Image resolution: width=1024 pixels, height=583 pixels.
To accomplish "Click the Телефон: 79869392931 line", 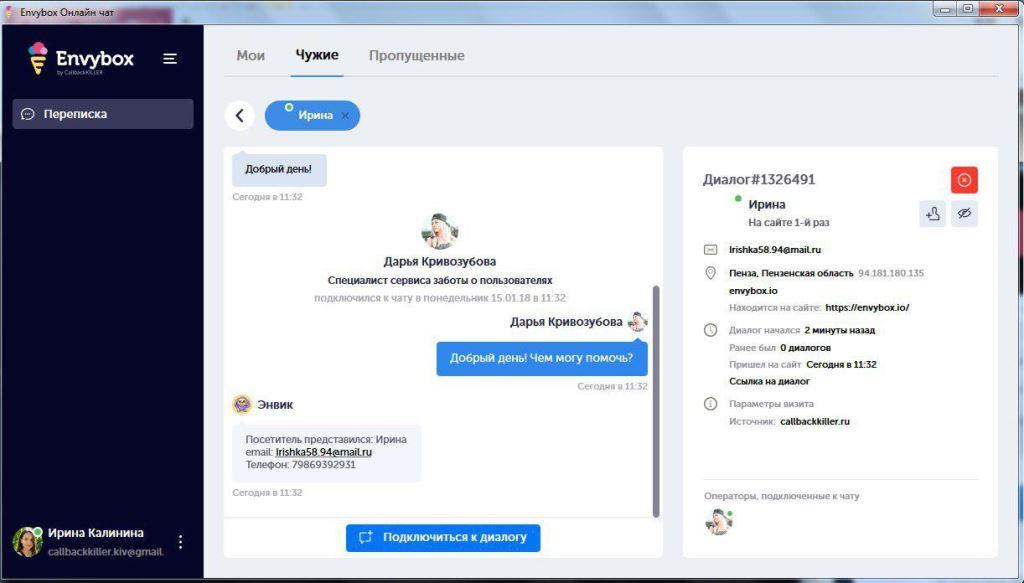I will 300,465.
